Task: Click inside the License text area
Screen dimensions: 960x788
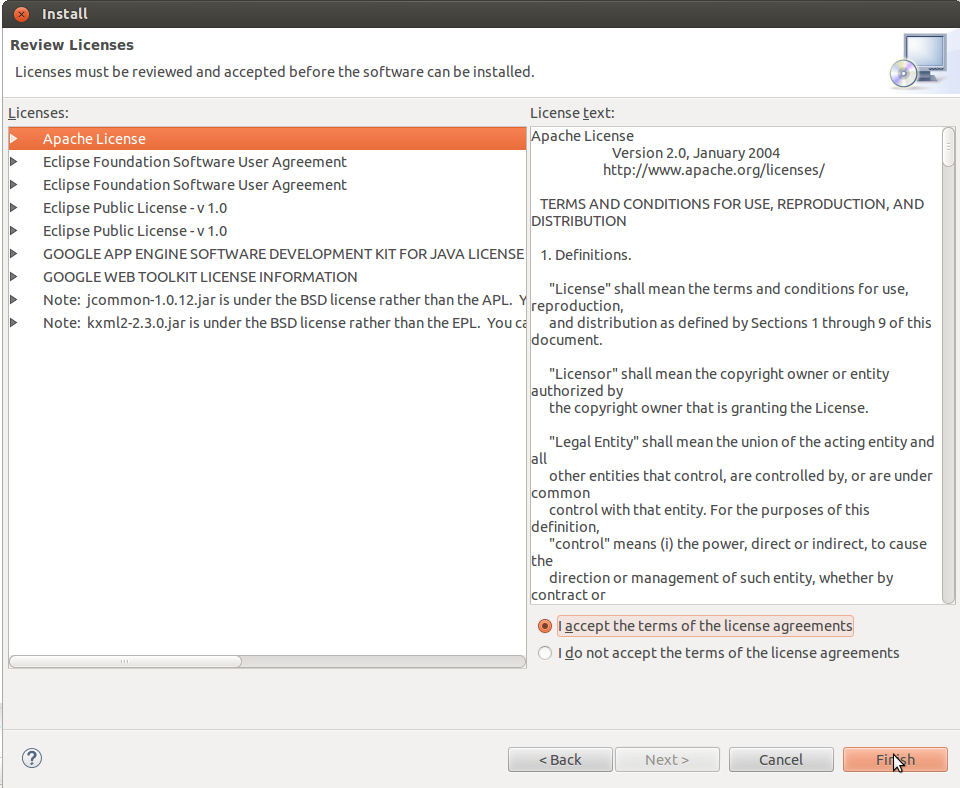Action: 735,400
